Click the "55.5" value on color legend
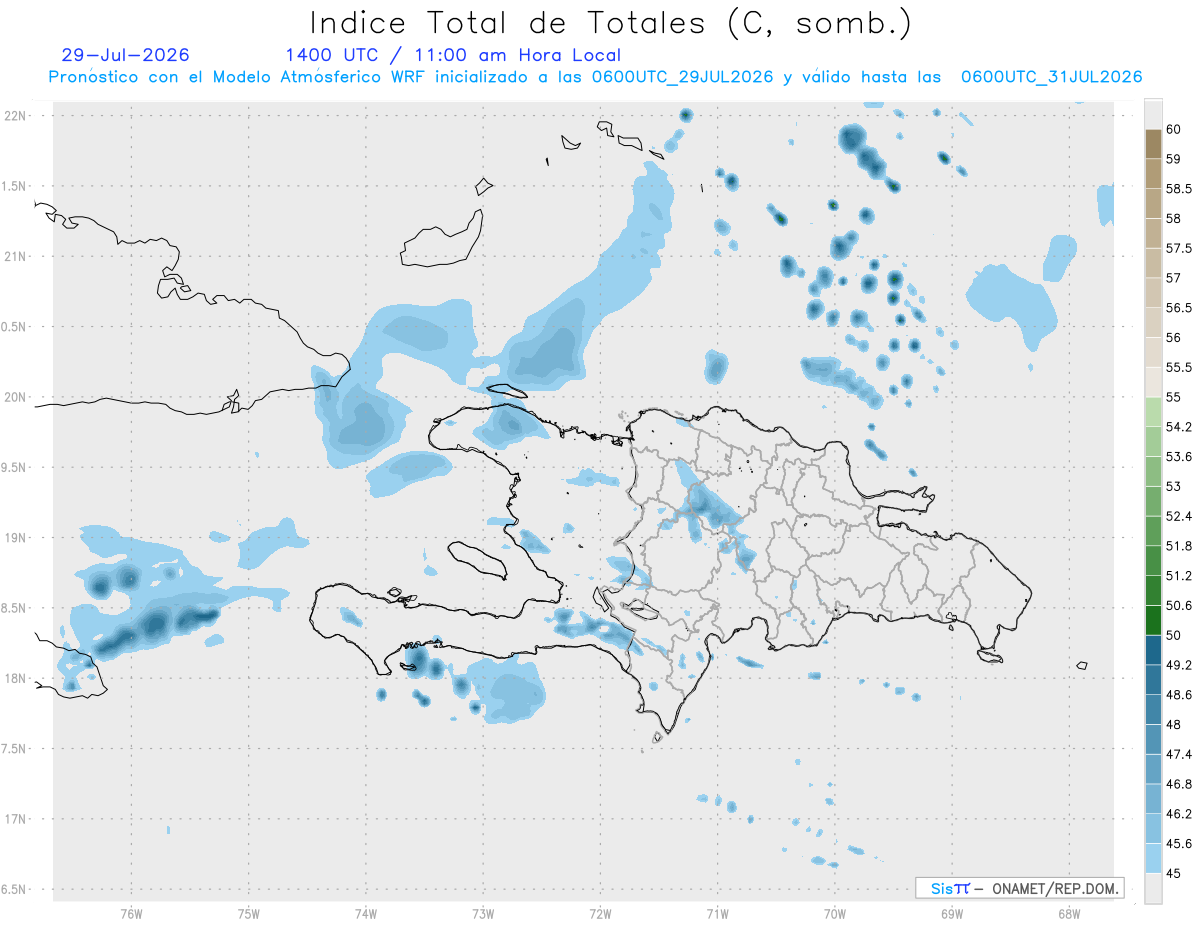Image resolution: width=1200 pixels, height=927 pixels. pyautogui.click(x=1179, y=367)
